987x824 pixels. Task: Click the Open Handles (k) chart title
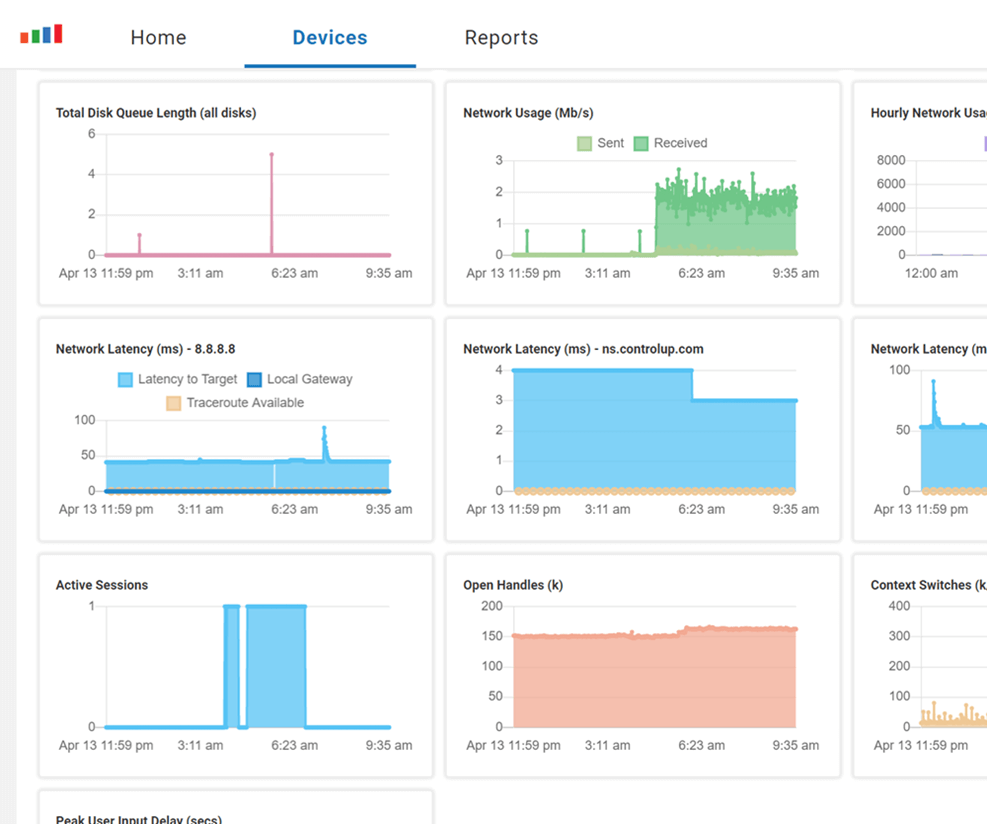(x=513, y=585)
